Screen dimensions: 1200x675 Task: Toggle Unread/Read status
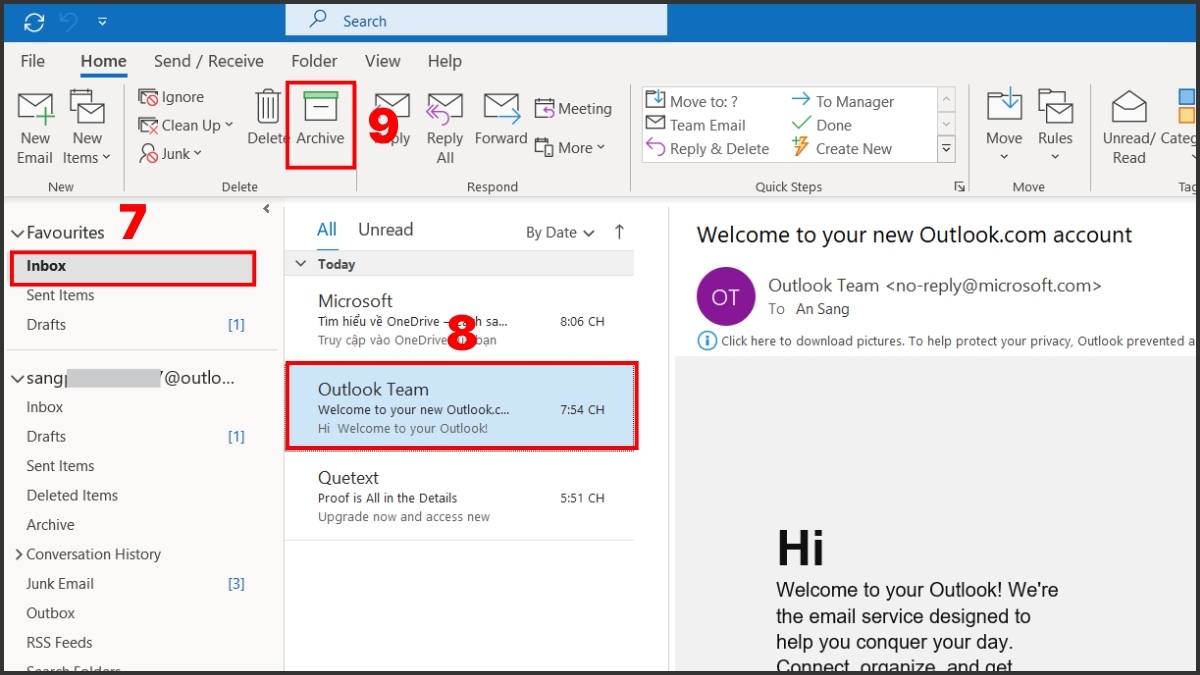tap(1129, 127)
